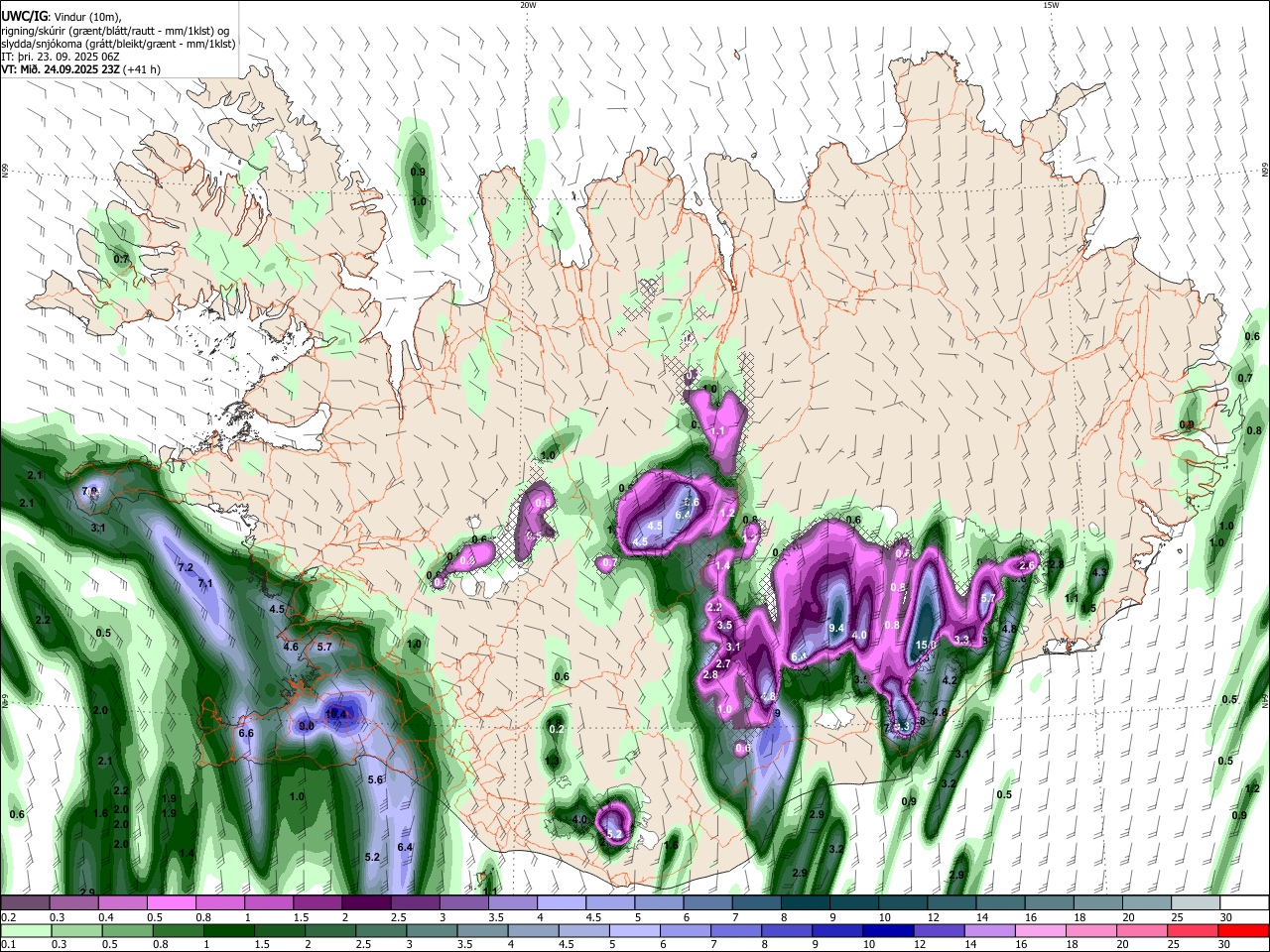Click the magenta-purple 1.5 snow legend swatch
Image resolution: width=1270 pixels, height=952 pixels.
[x=317, y=902]
